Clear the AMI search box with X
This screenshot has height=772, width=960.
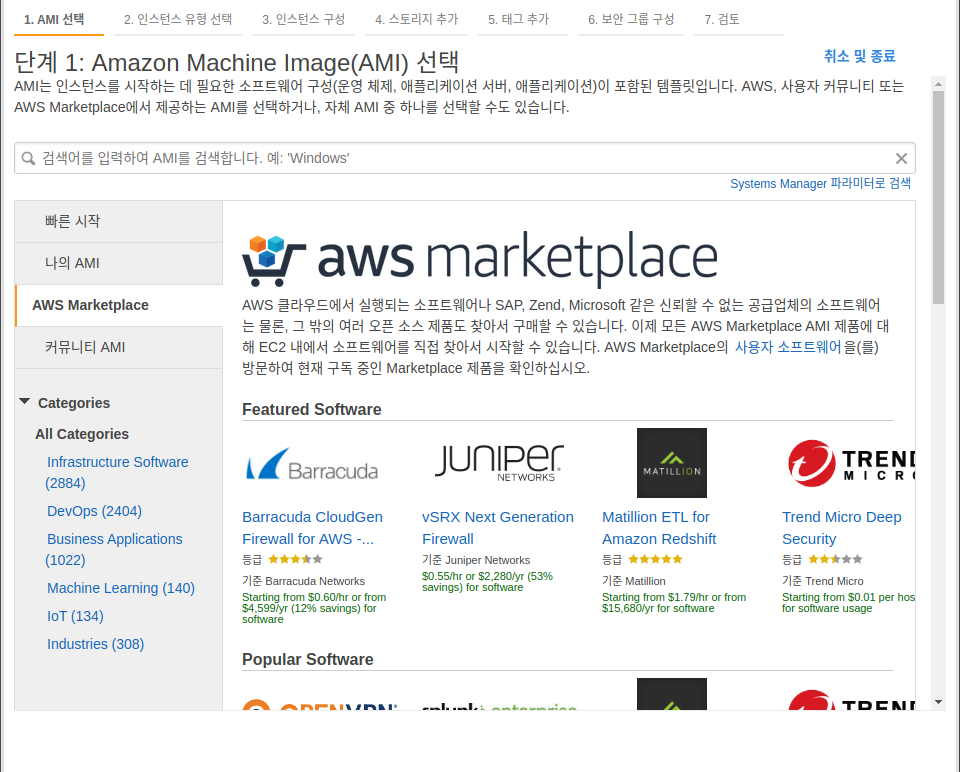(901, 159)
